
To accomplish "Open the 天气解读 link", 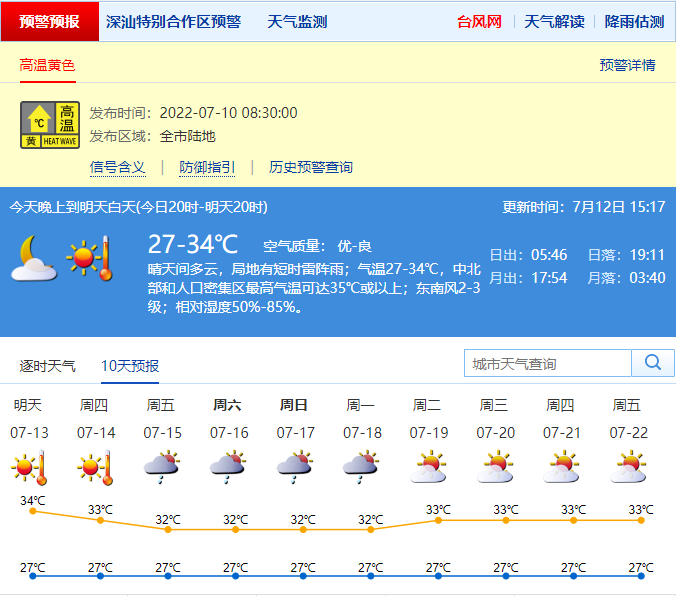I will 554,22.
